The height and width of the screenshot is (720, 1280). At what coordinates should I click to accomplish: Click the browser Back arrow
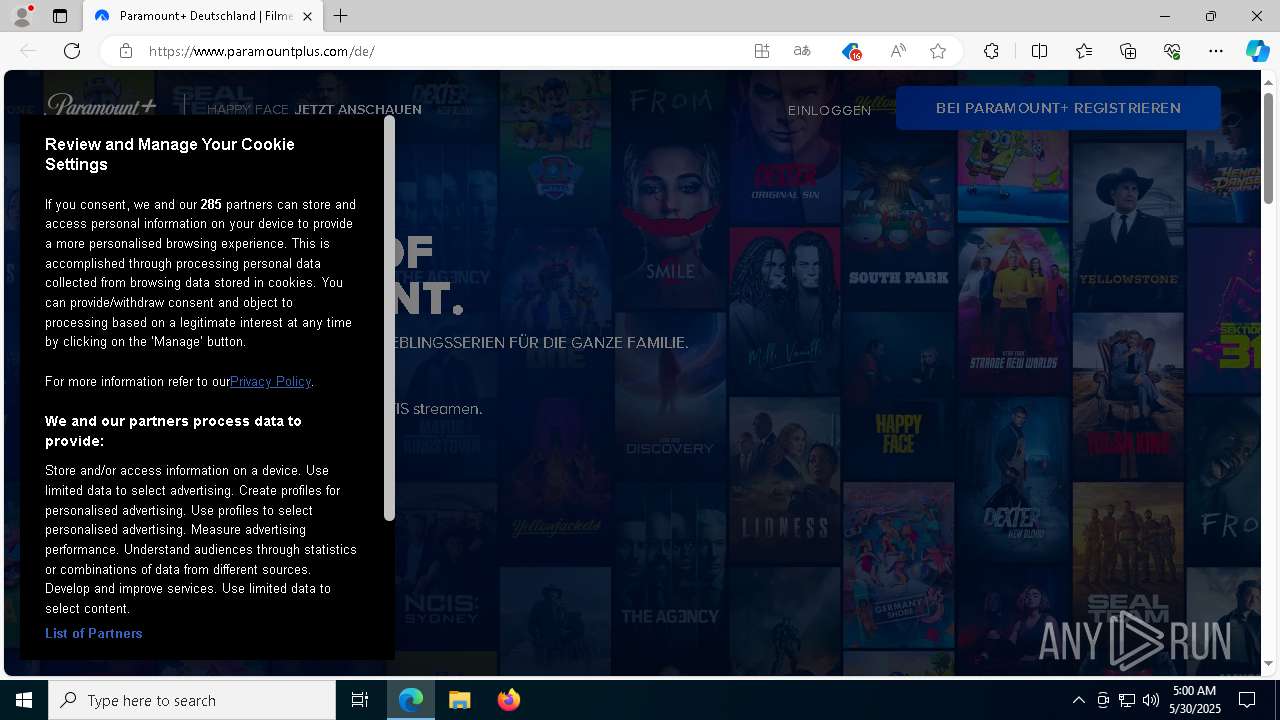pyautogui.click(x=29, y=51)
